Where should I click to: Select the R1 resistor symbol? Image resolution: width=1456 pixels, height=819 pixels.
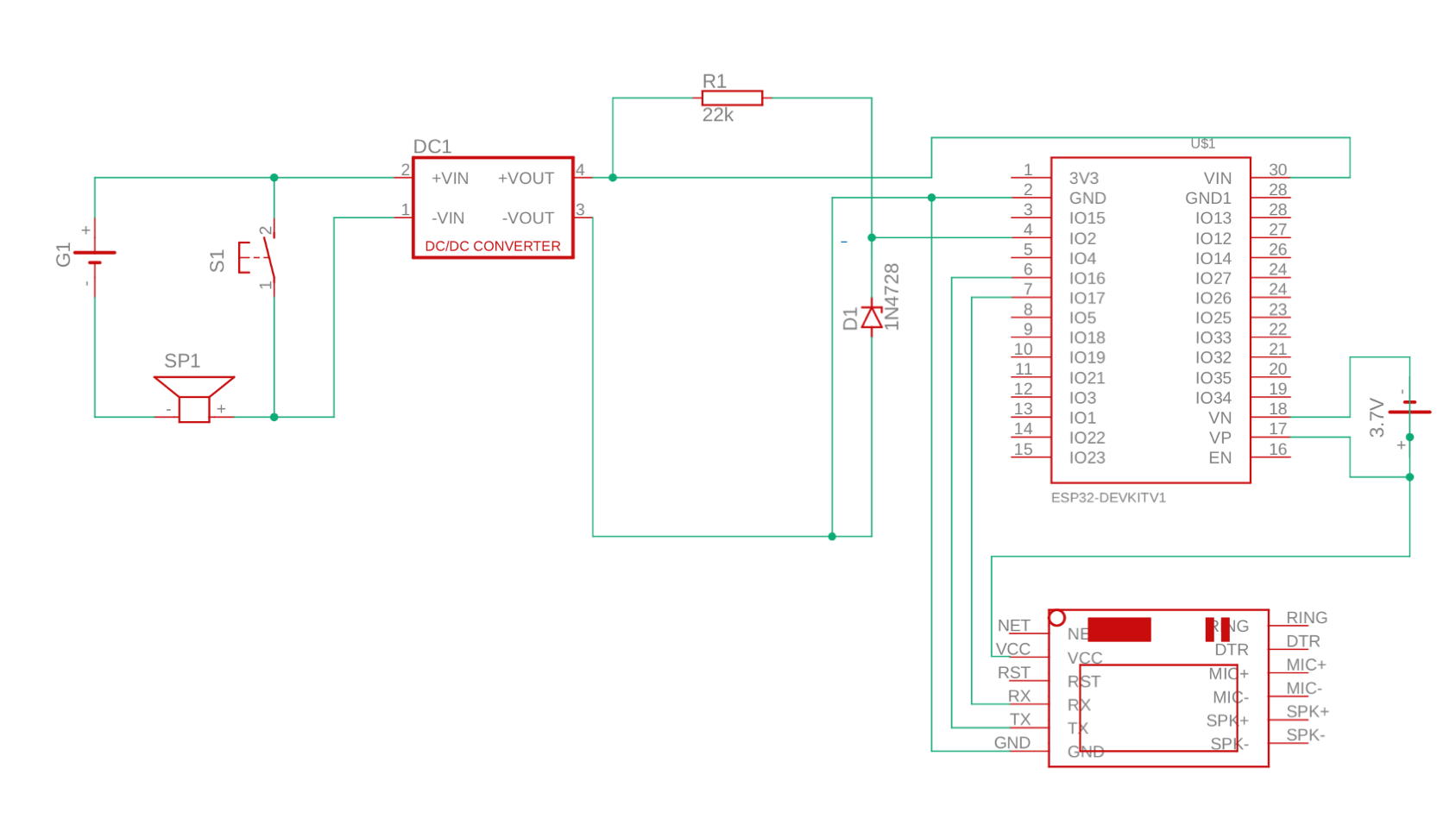(x=732, y=98)
